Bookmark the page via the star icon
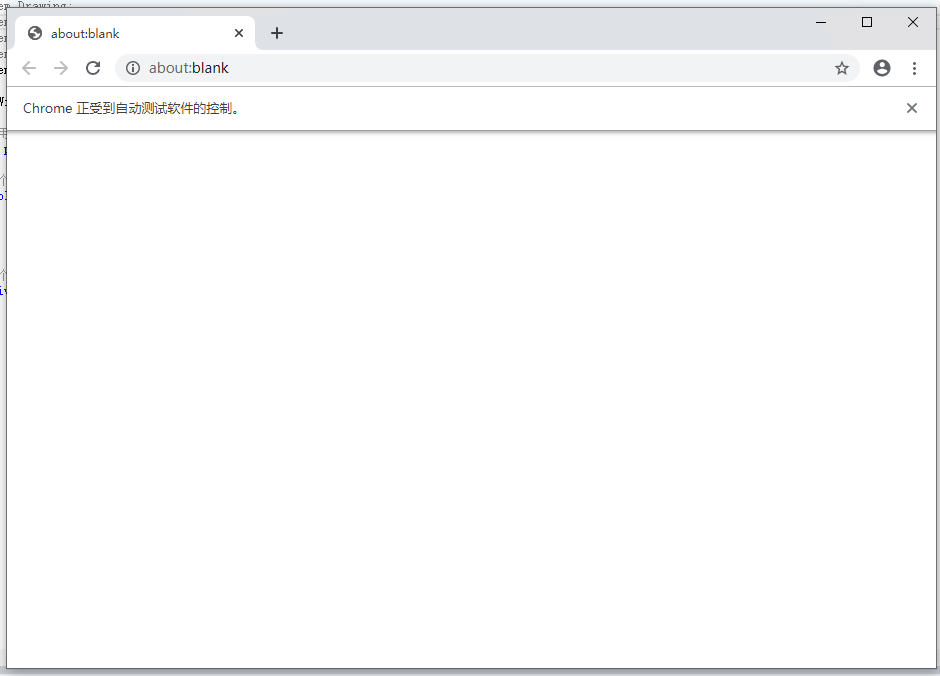The width and height of the screenshot is (940, 676). click(842, 68)
